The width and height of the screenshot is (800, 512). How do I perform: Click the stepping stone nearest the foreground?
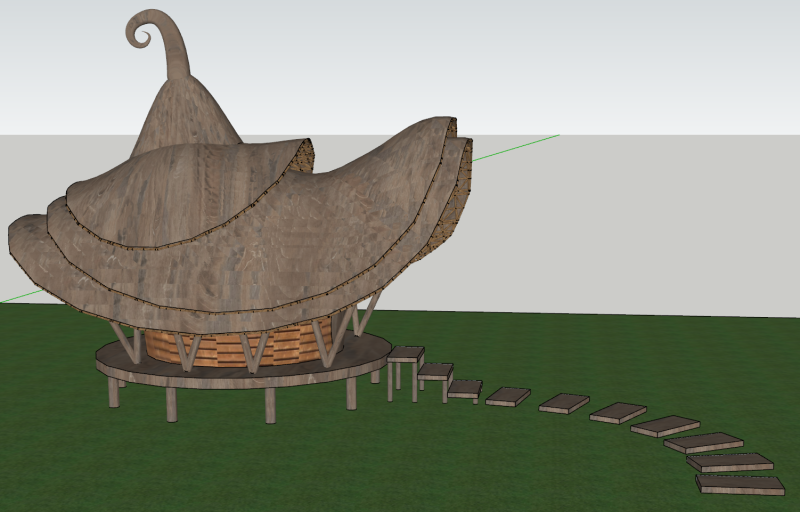[740, 484]
